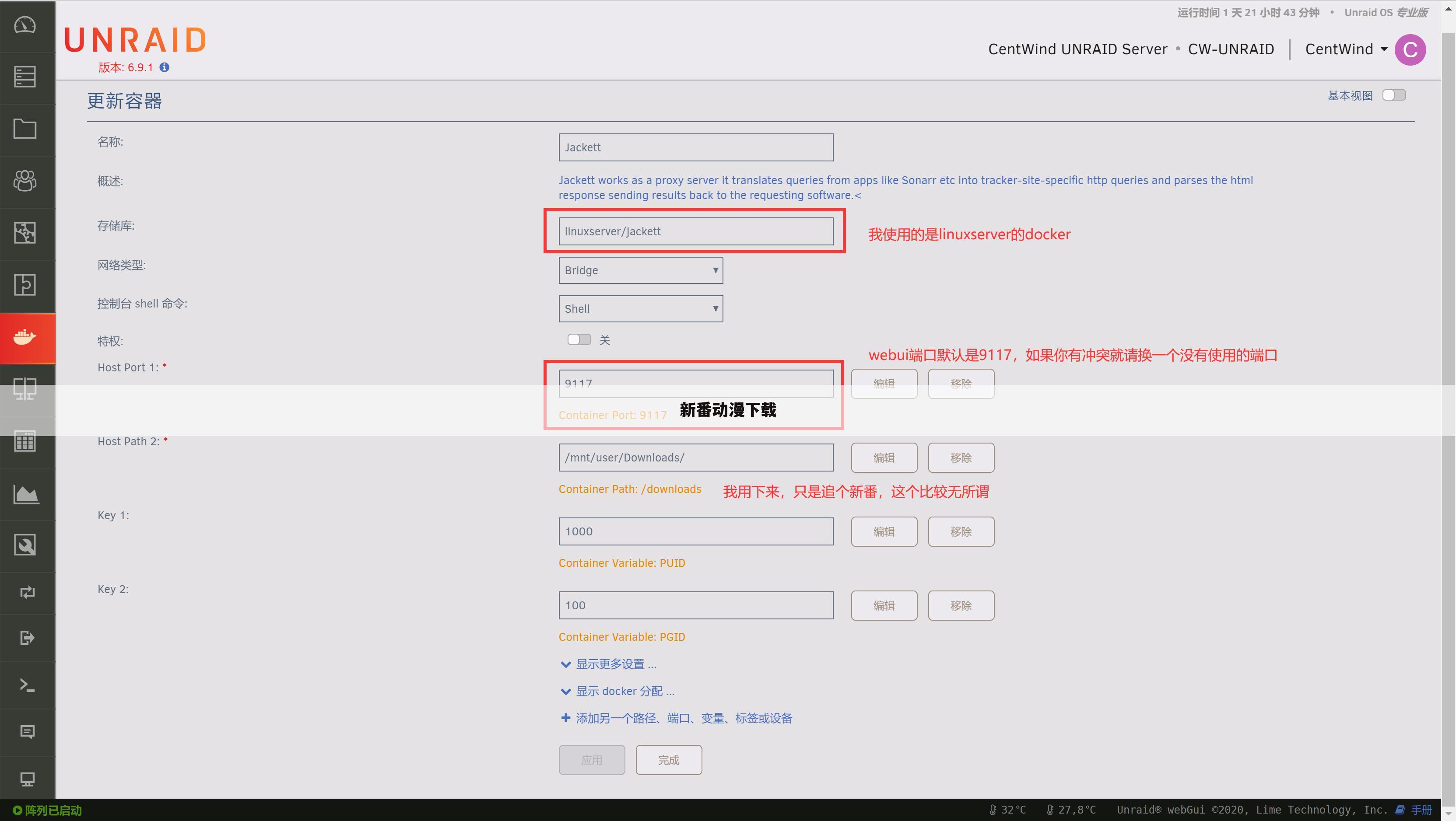Open the Tools wrench sidebar icon
This screenshot has height=821, width=1456.
coord(25,545)
